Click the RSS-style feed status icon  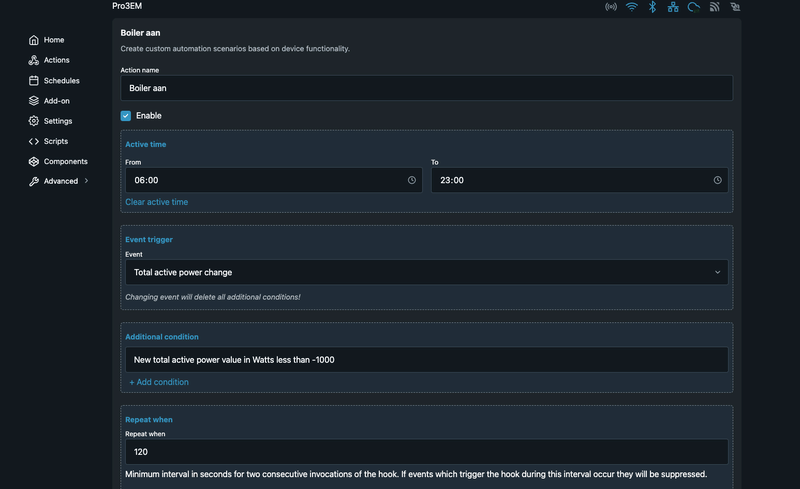pos(714,7)
